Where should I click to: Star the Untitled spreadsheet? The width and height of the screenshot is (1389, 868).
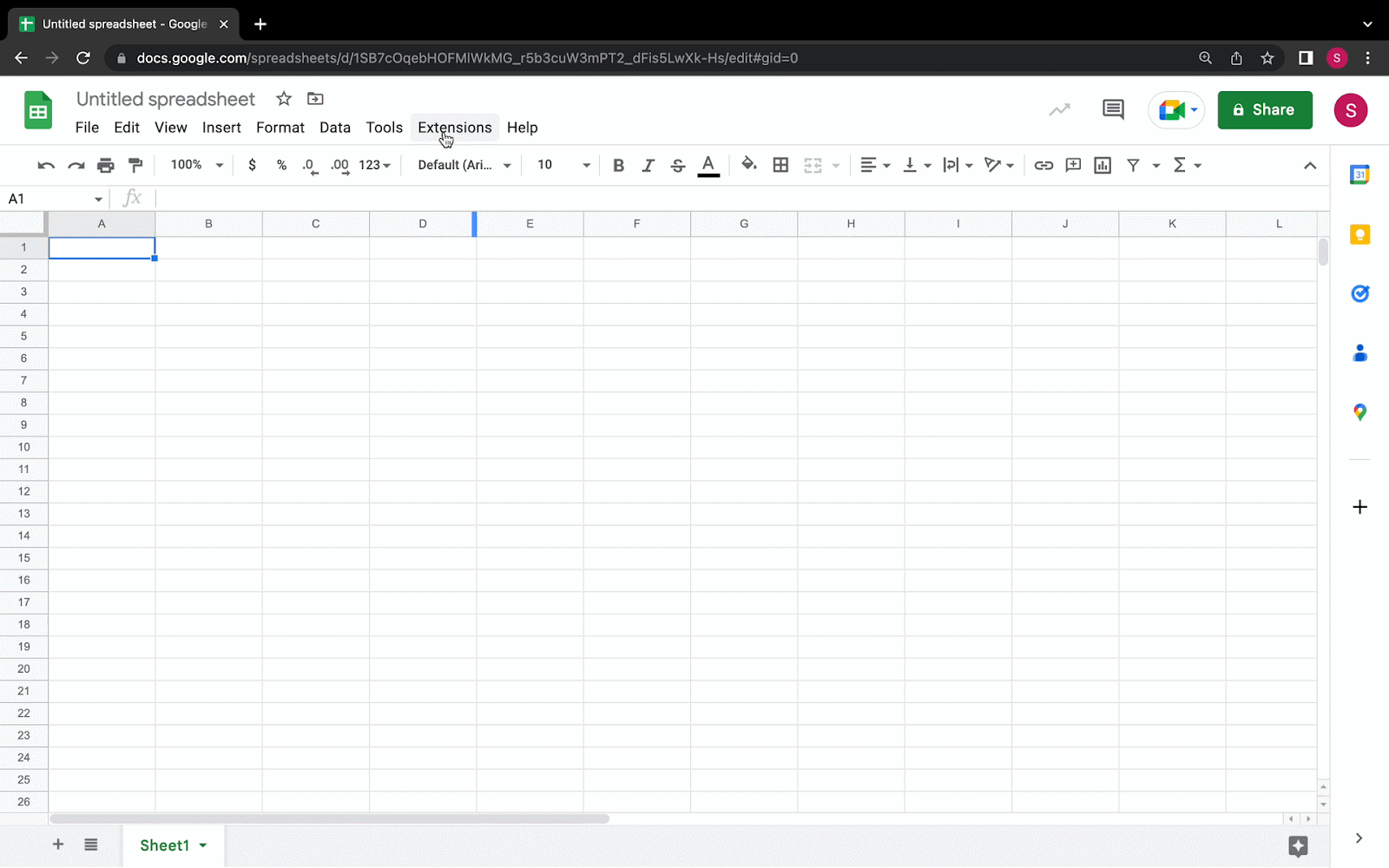tap(284, 99)
